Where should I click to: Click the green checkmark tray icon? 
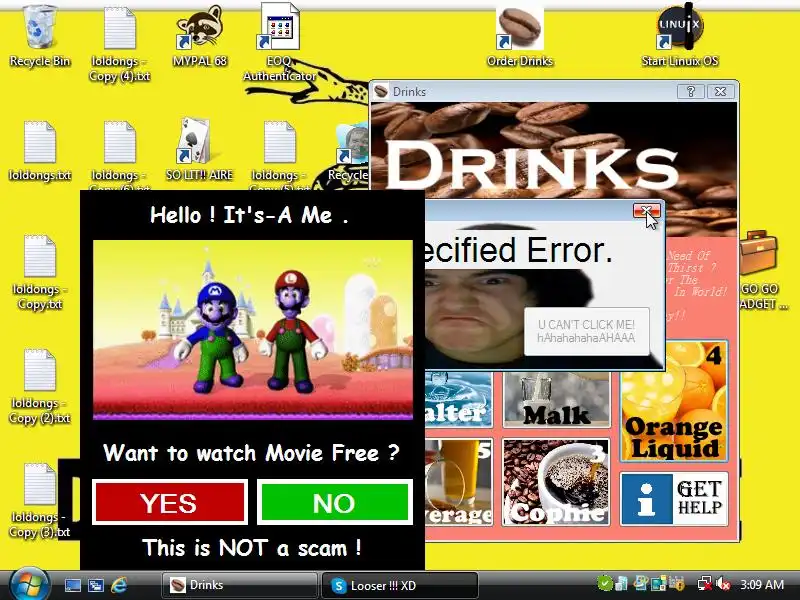(605, 583)
